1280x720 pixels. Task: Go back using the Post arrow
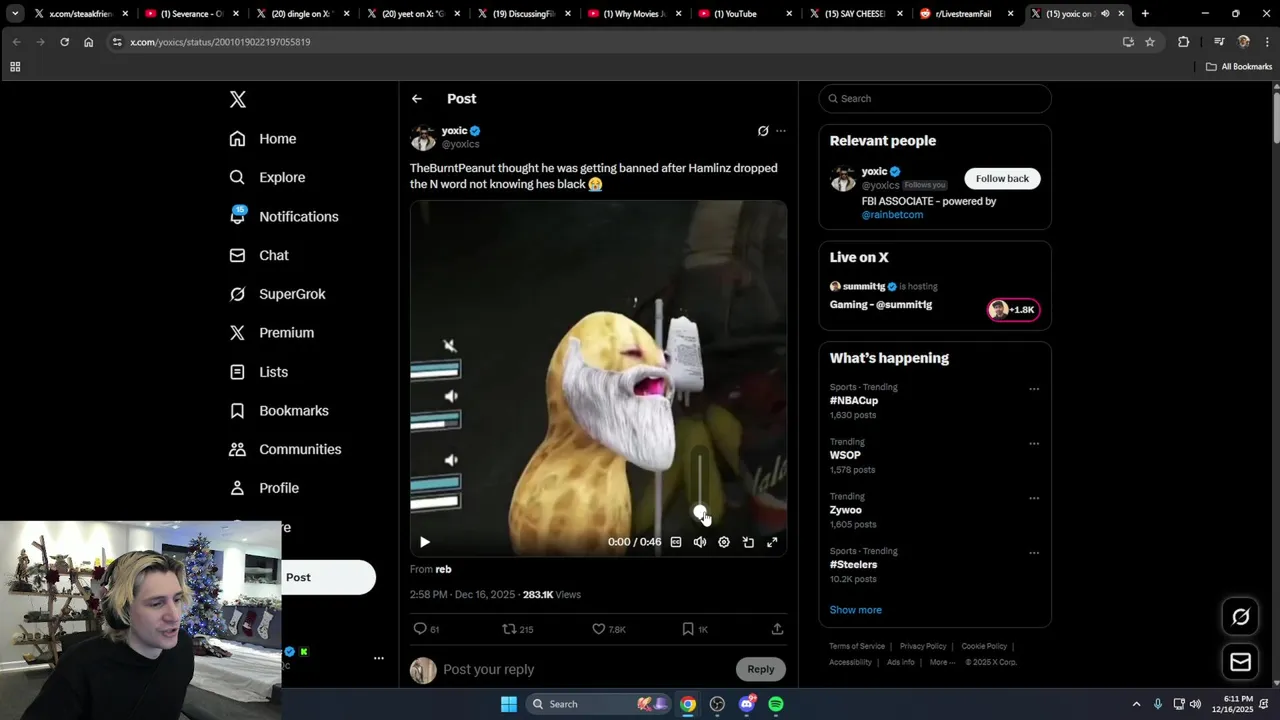tap(417, 99)
